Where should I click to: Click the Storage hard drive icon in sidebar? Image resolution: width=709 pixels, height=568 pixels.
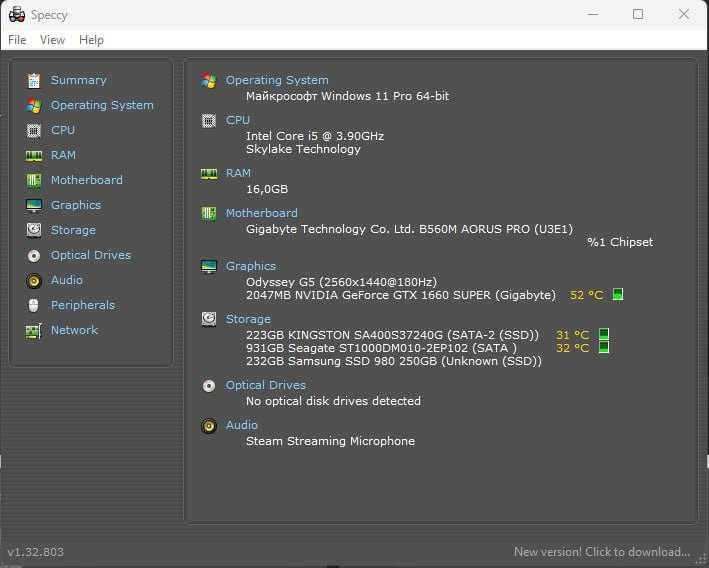34,230
